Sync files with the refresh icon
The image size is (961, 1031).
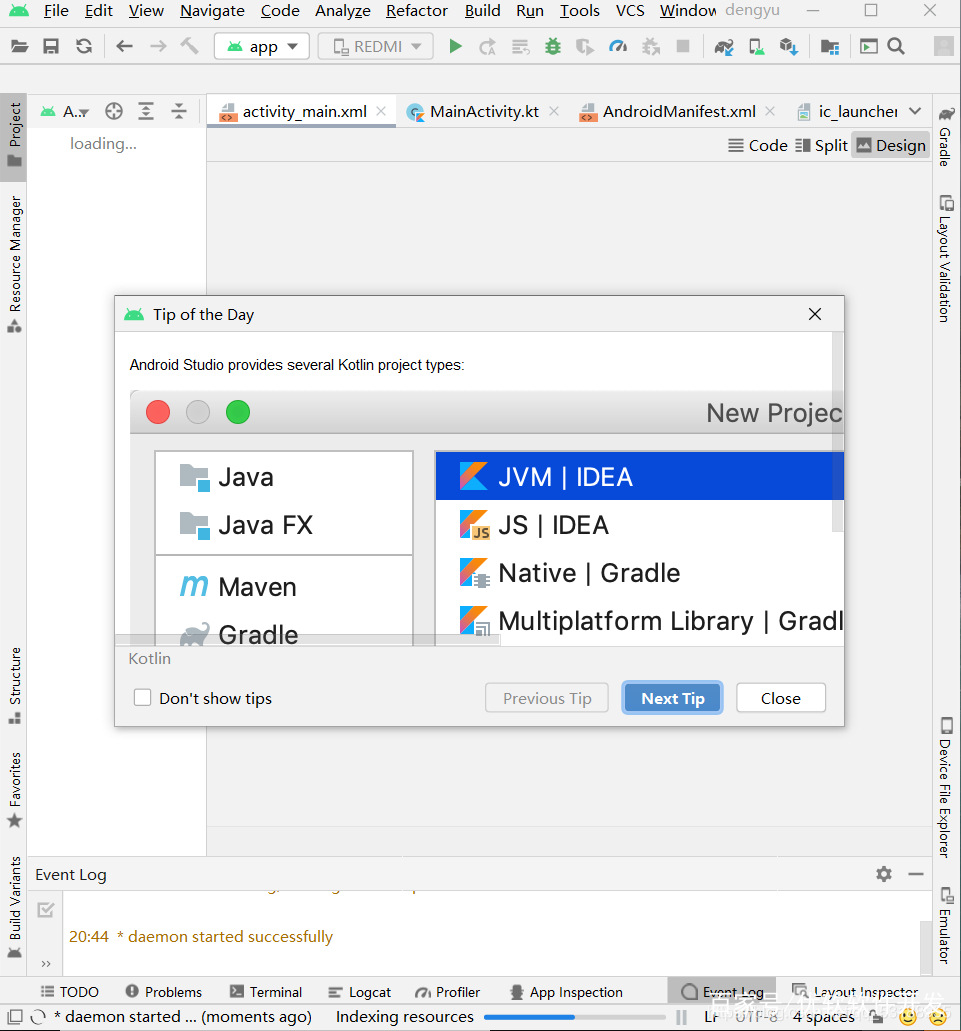point(83,47)
